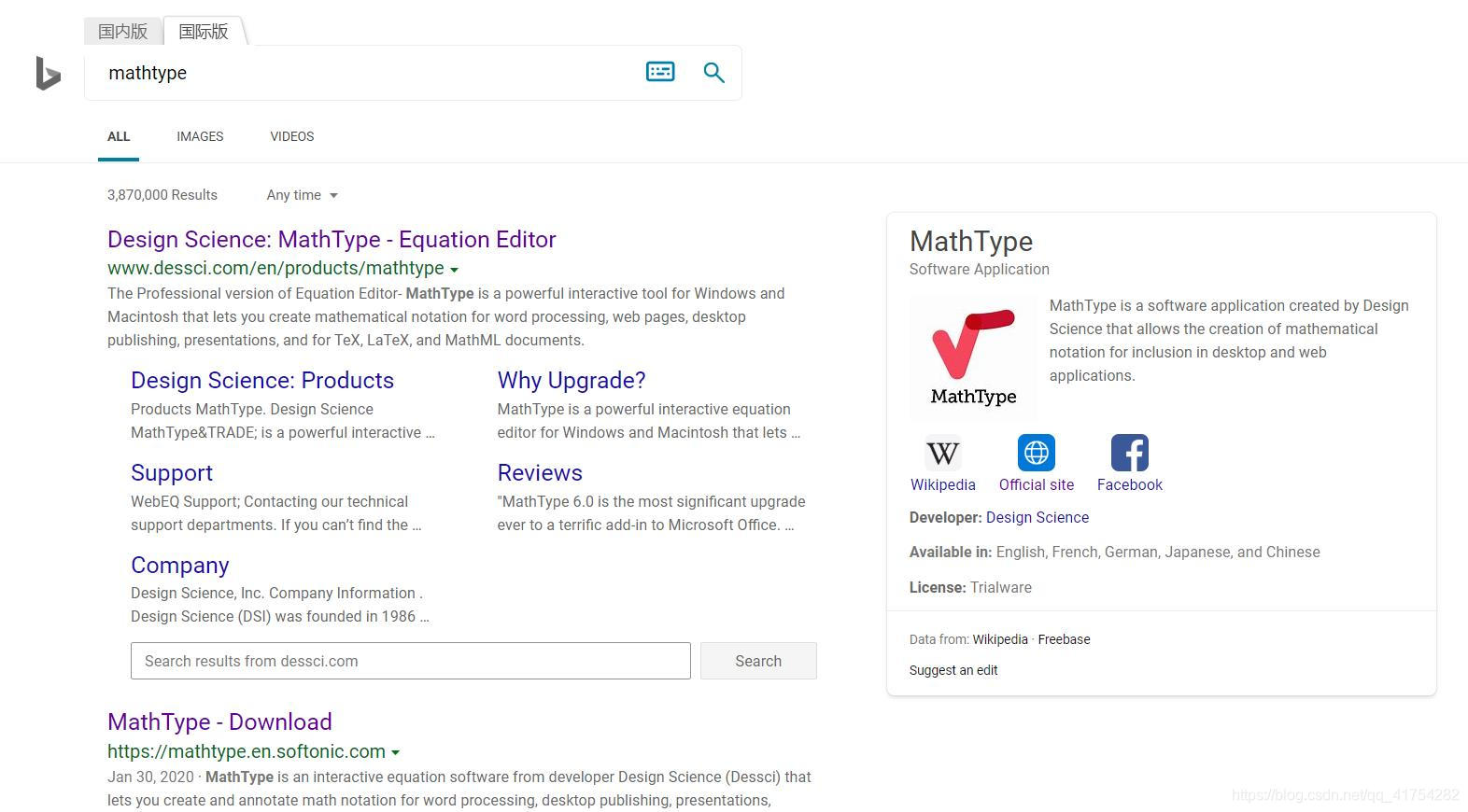Click the Search results from dessci.com field
Screen dimensions: 1468x812
[x=411, y=661]
